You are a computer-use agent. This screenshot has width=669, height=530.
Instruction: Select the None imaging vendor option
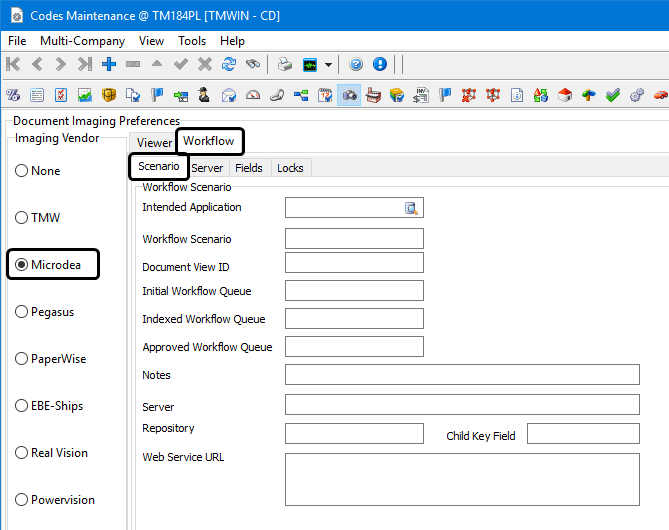click(22, 171)
